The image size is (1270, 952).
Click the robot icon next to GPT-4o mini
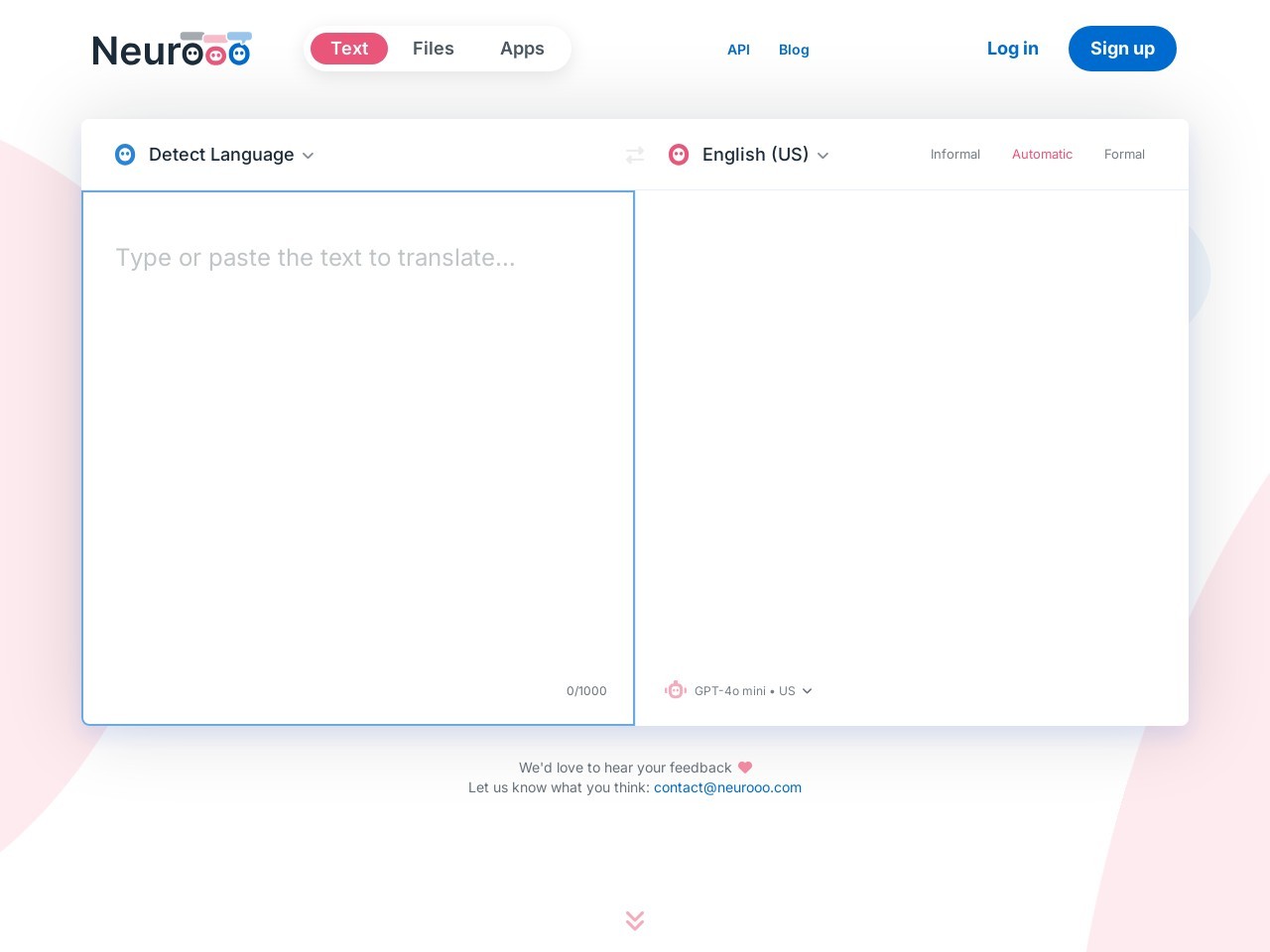676,690
